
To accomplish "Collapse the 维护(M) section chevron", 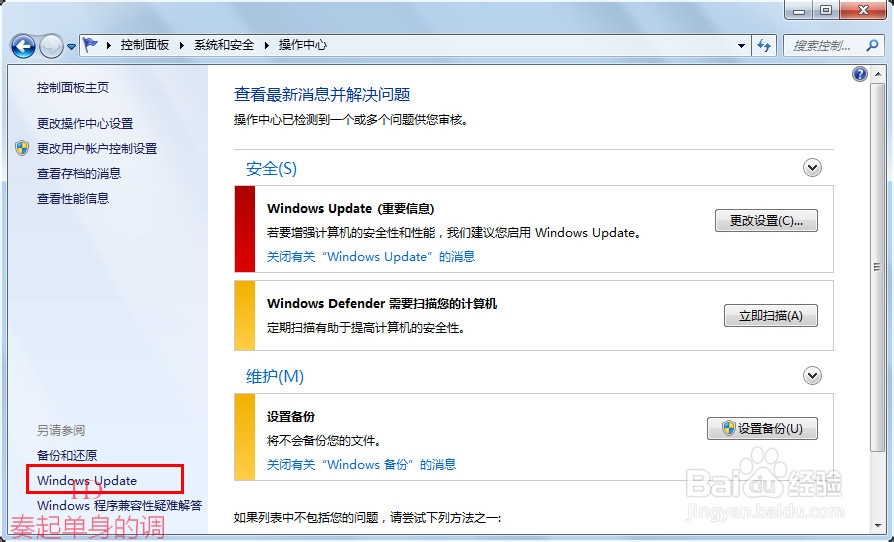I will pos(812,376).
